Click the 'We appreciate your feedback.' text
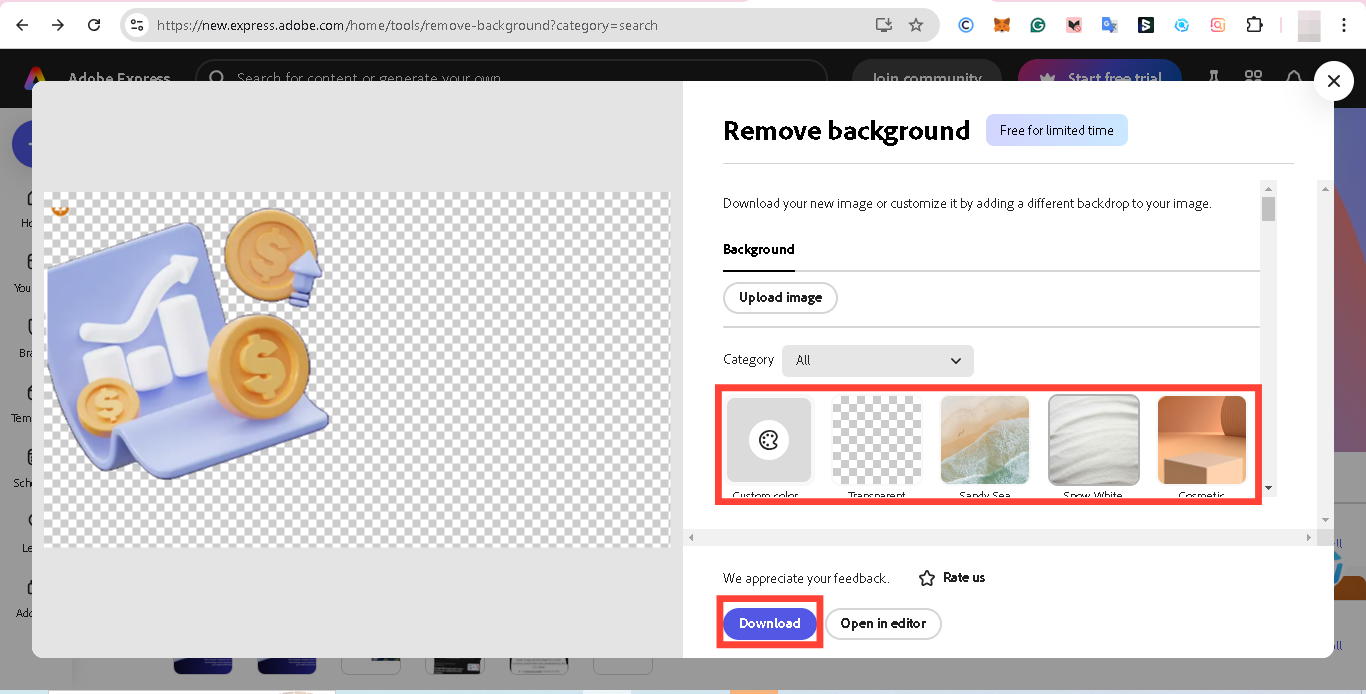This screenshot has width=1366, height=694. tap(806, 578)
